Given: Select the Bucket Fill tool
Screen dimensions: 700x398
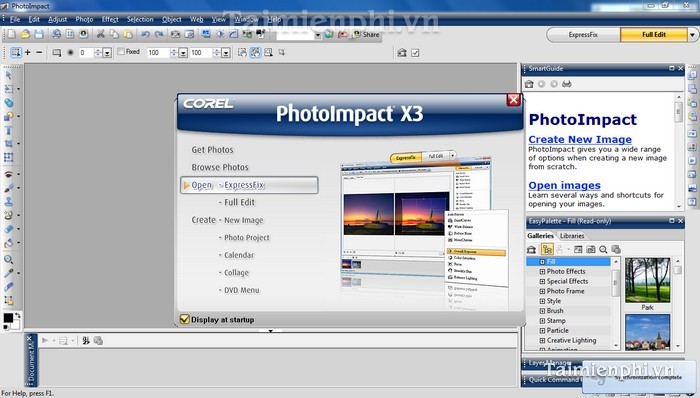Looking at the screenshot, I should click(x=8, y=243).
